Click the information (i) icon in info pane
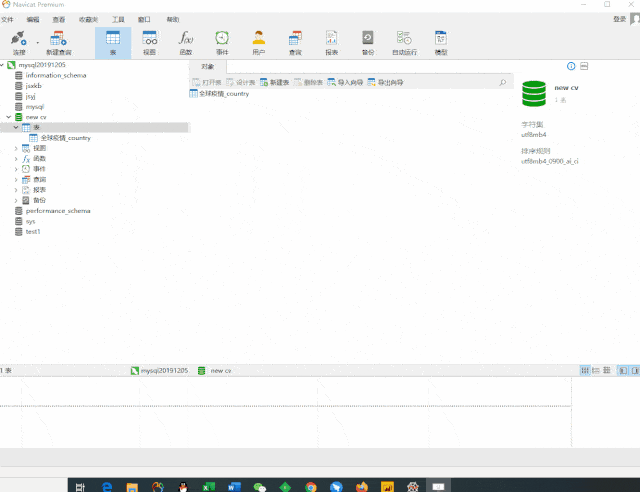This screenshot has height=492, width=640. (571, 66)
